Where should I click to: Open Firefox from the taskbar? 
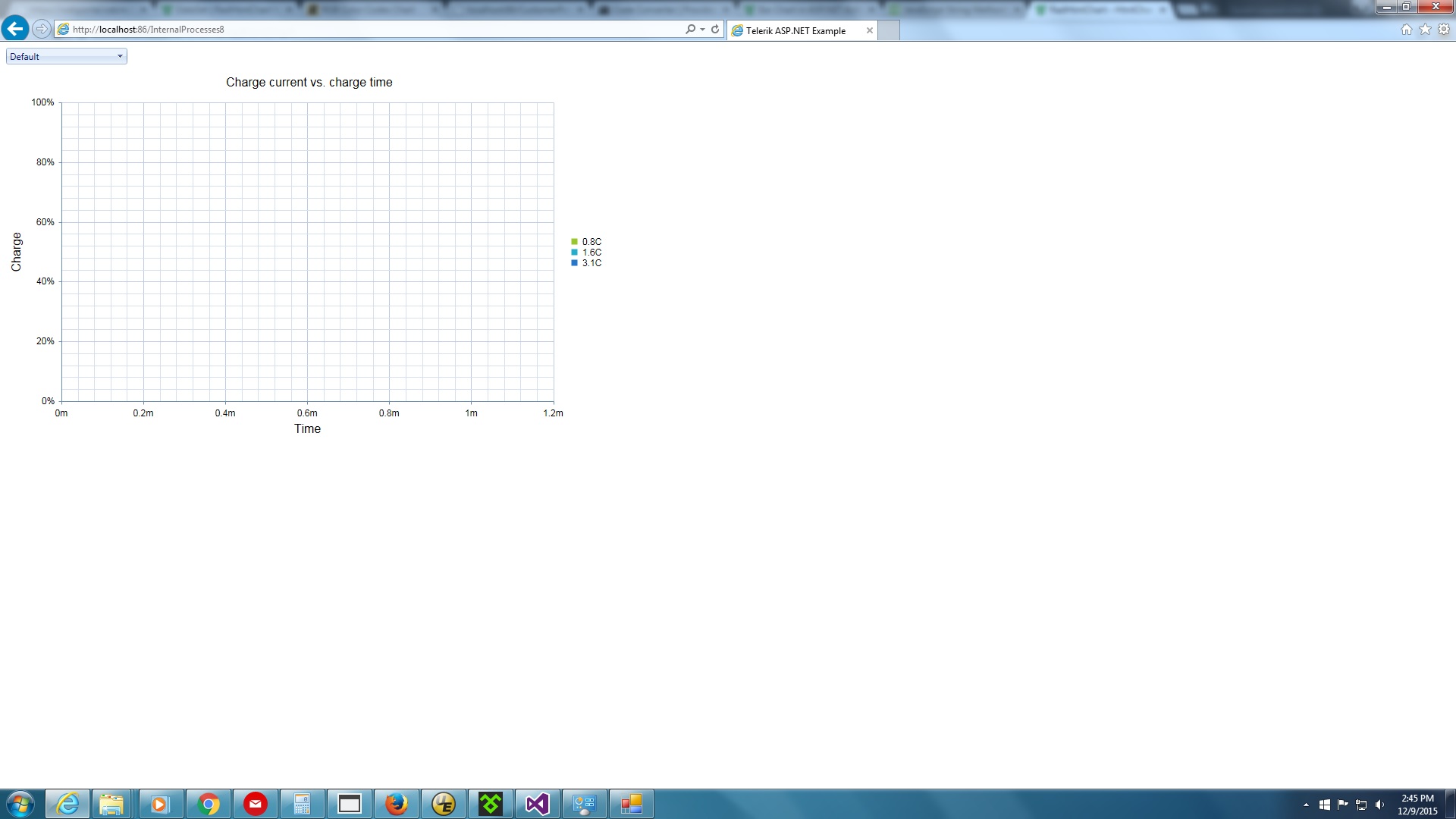click(396, 804)
